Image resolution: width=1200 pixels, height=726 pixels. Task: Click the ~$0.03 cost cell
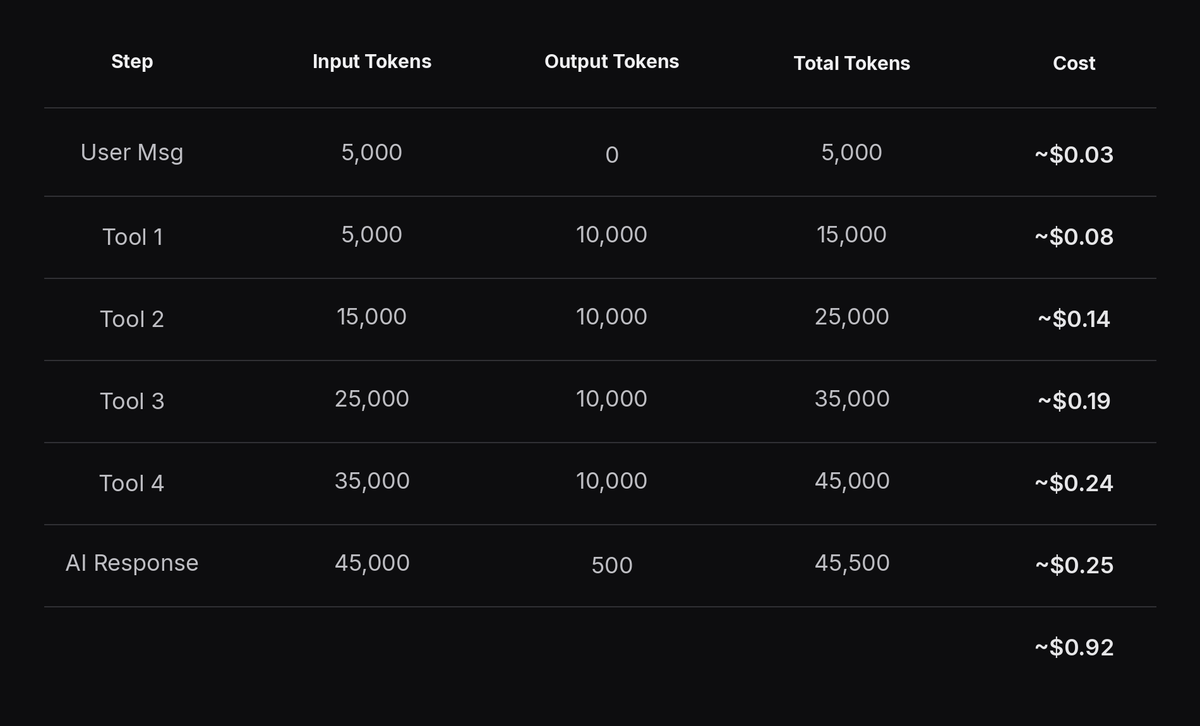[x=1074, y=154]
